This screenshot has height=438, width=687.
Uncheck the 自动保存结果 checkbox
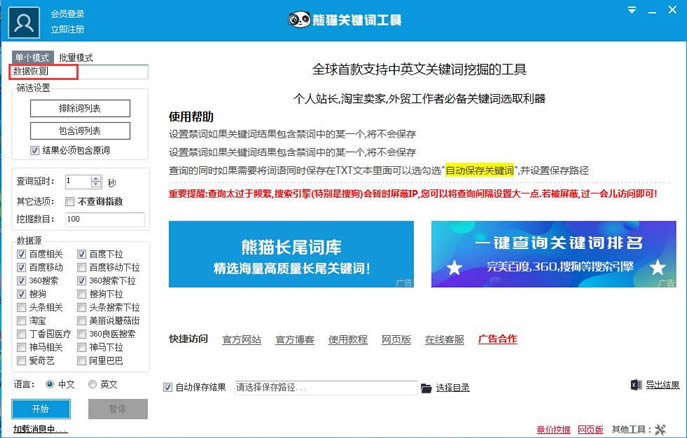(x=168, y=388)
